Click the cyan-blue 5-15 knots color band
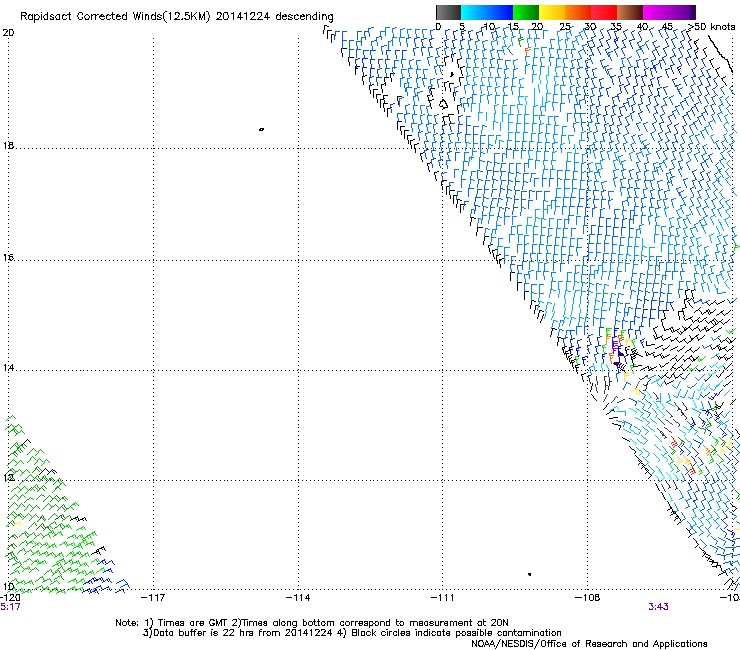740x650 pixels. 487,12
